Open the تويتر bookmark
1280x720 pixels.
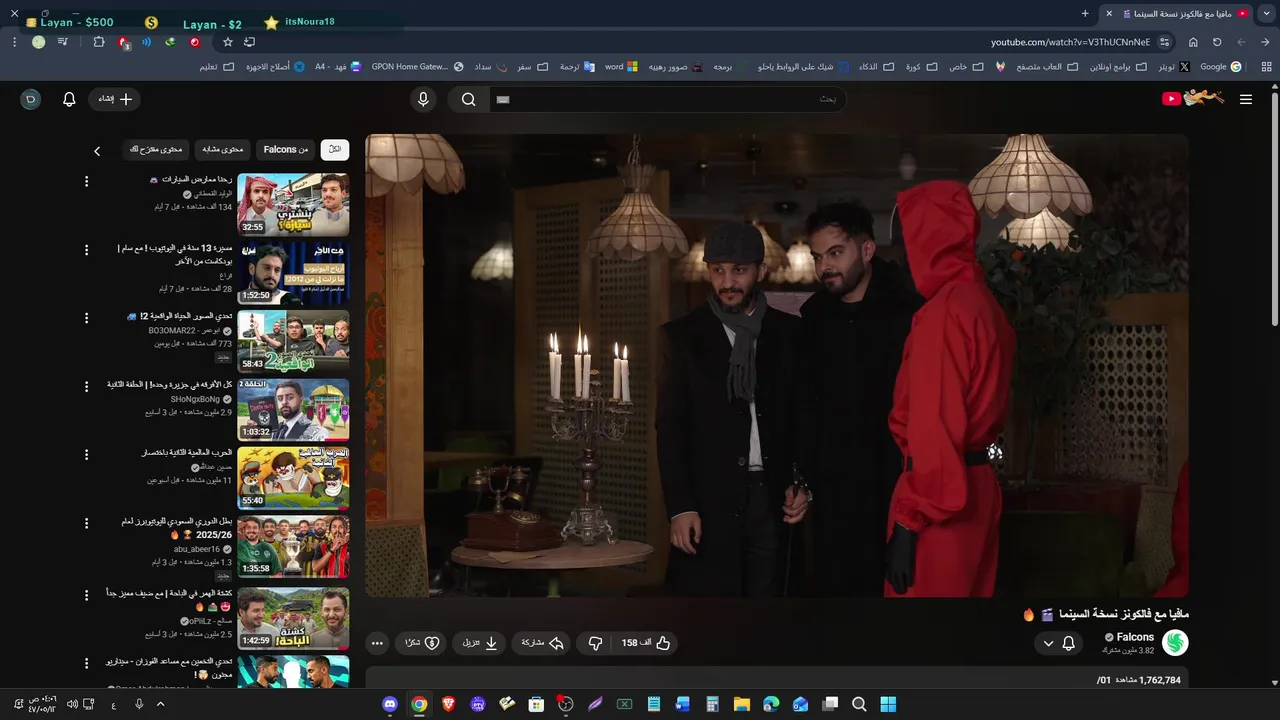[x=1173, y=67]
